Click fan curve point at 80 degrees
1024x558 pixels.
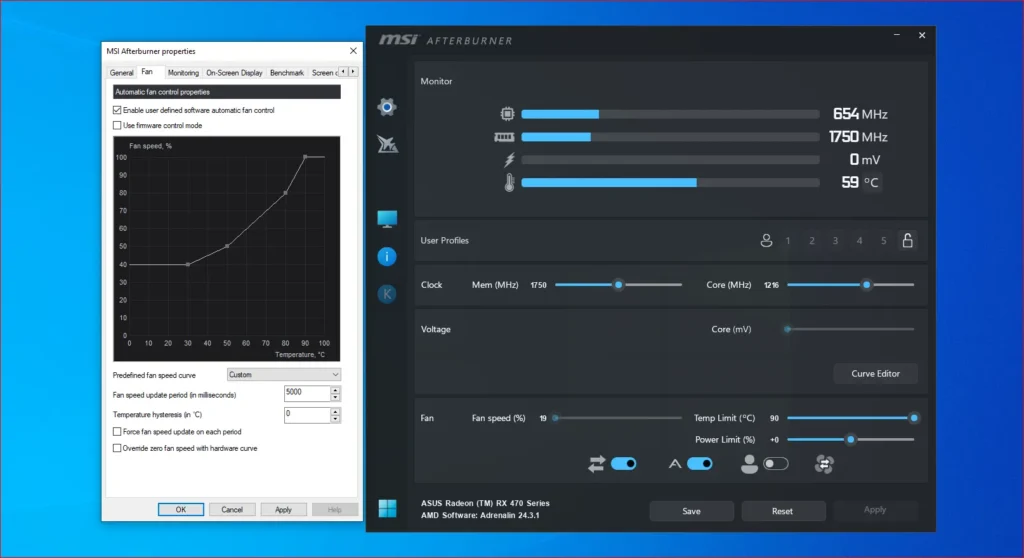285,193
